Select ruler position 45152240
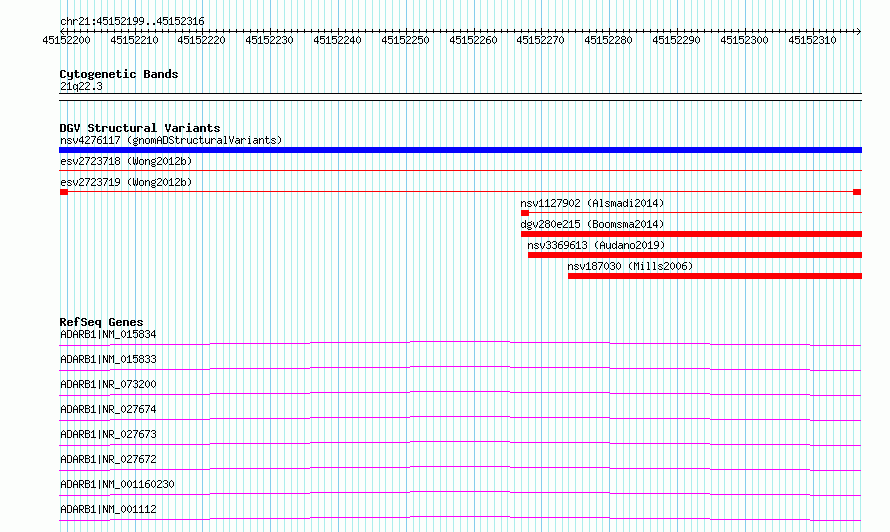The image size is (890, 532). tap(338, 40)
